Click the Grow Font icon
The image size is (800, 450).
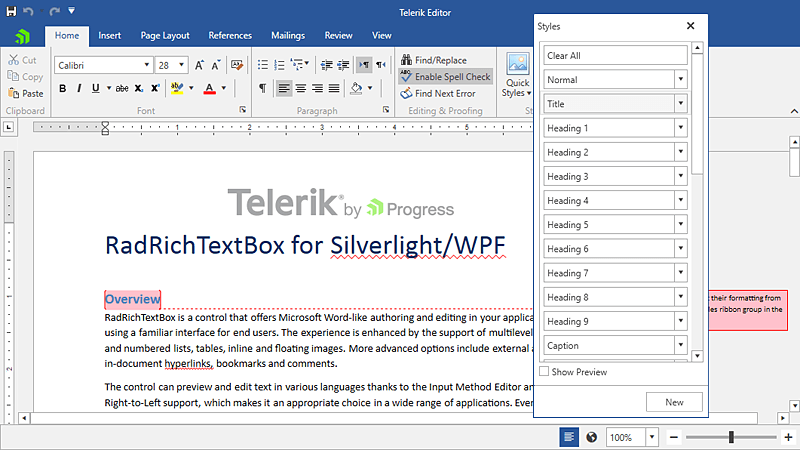pos(199,65)
